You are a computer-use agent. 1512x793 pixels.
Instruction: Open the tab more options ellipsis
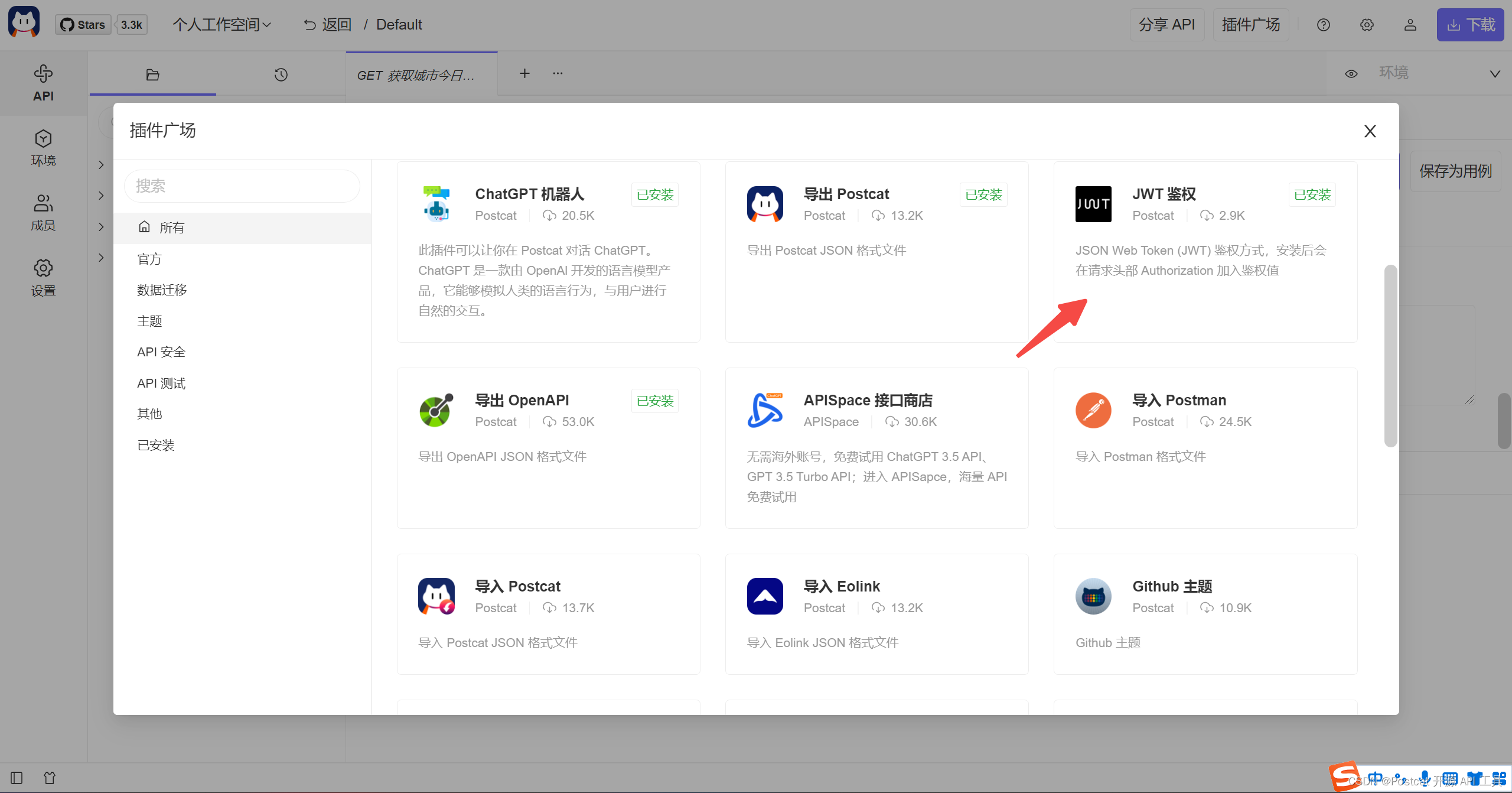(x=558, y=73)
